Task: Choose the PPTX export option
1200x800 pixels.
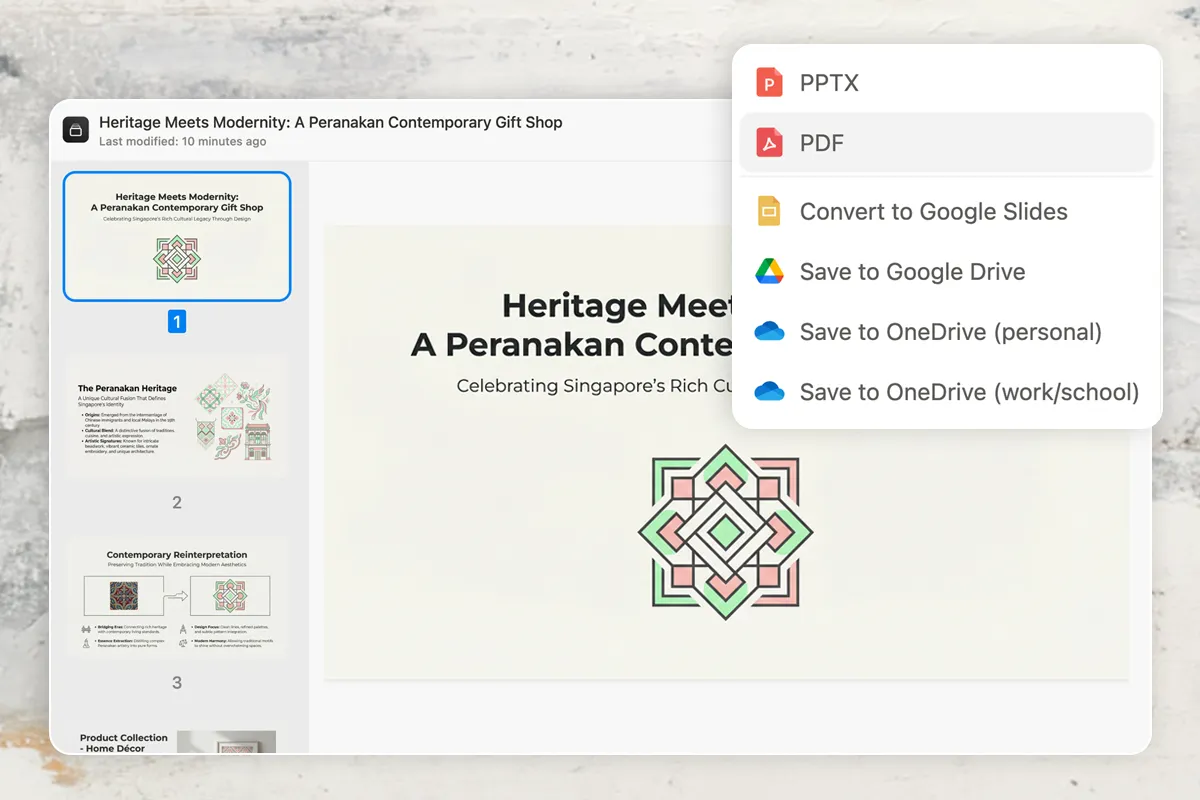Action: click(x=829, y=83)
